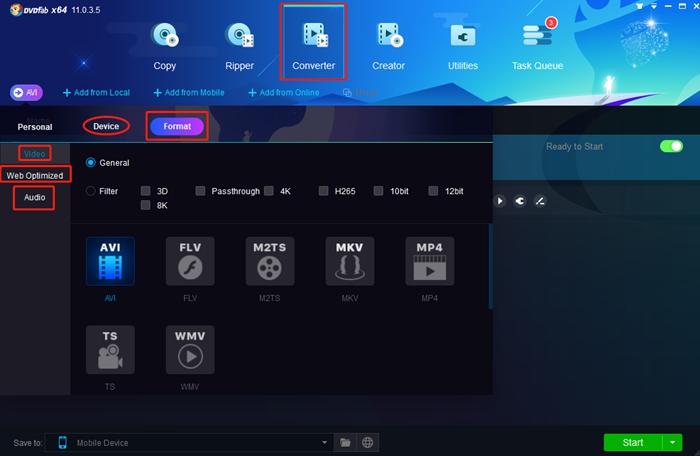
Task: Select the MKV format icon
Action: coord(346,262)
